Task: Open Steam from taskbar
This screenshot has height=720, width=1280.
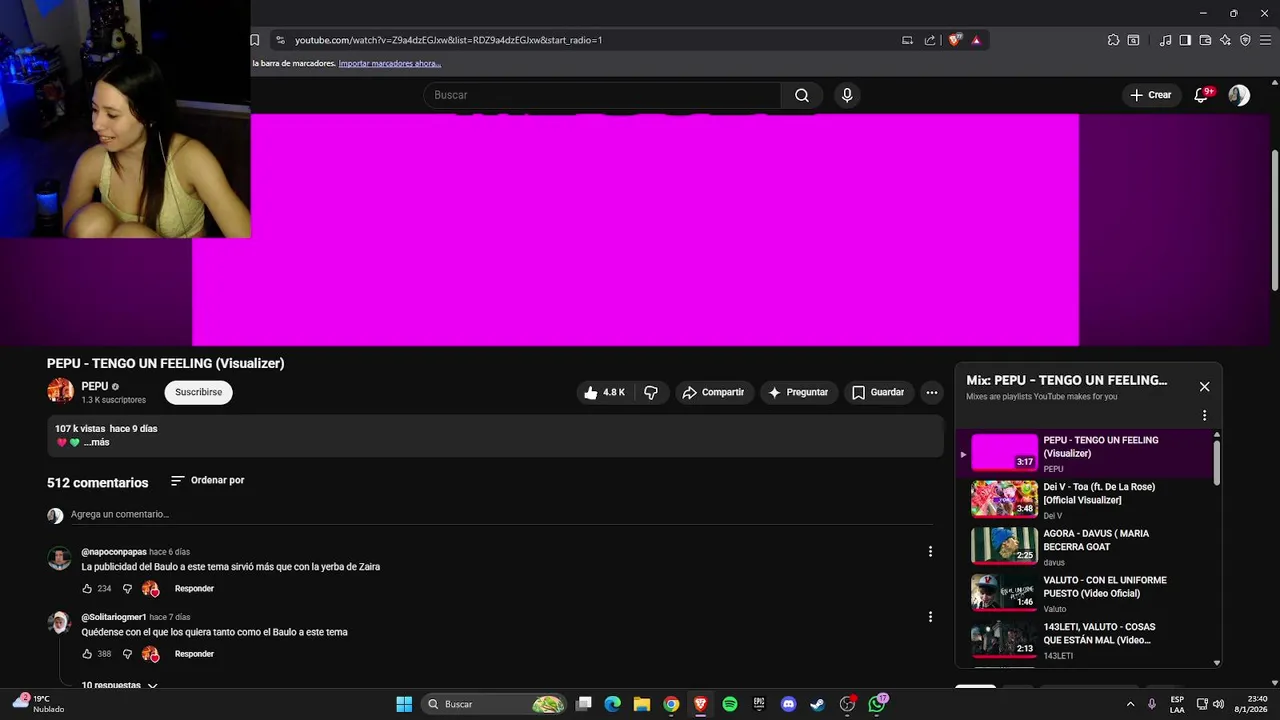Action: [x=817, y=704]
